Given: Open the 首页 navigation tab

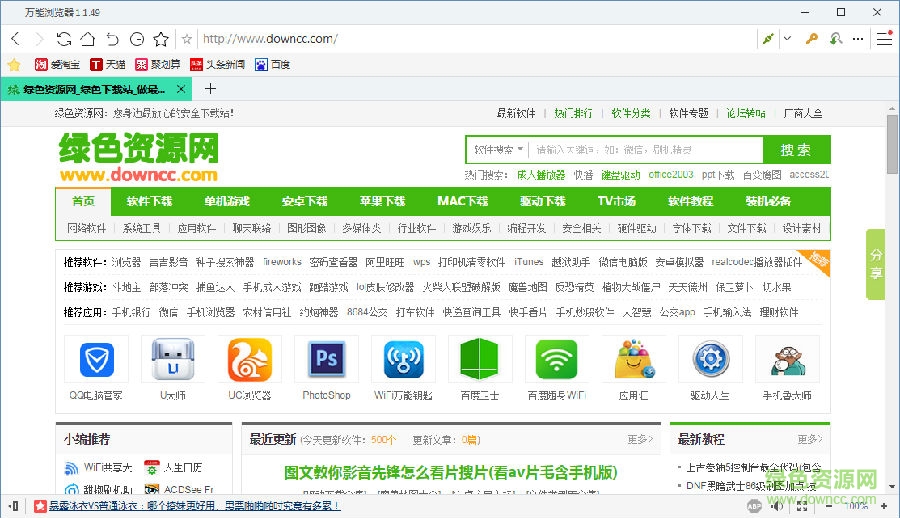Looking at the screenshot, I should click(x=83, y=201).
